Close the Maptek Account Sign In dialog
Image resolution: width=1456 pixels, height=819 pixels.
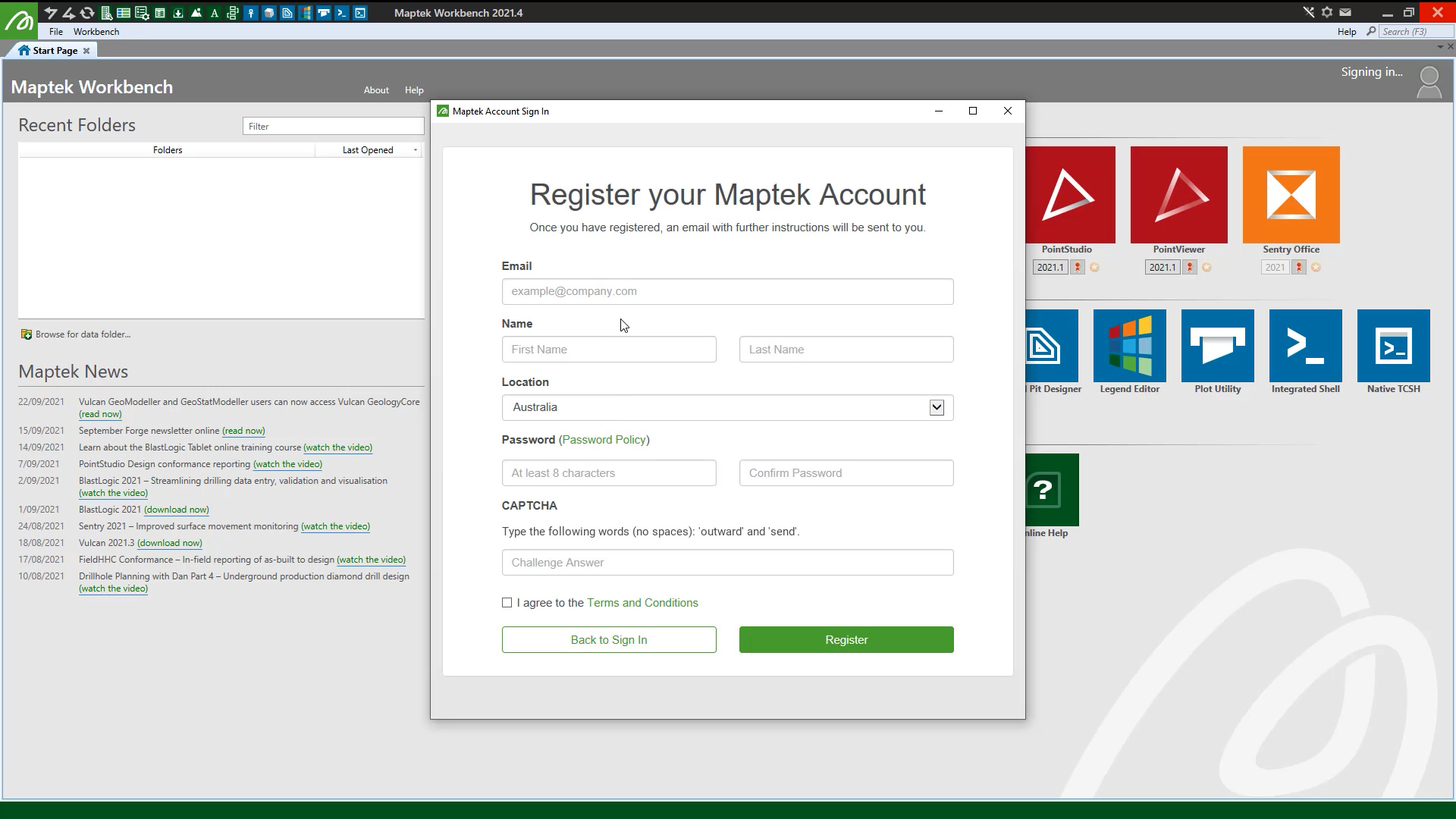point(1008,111)
